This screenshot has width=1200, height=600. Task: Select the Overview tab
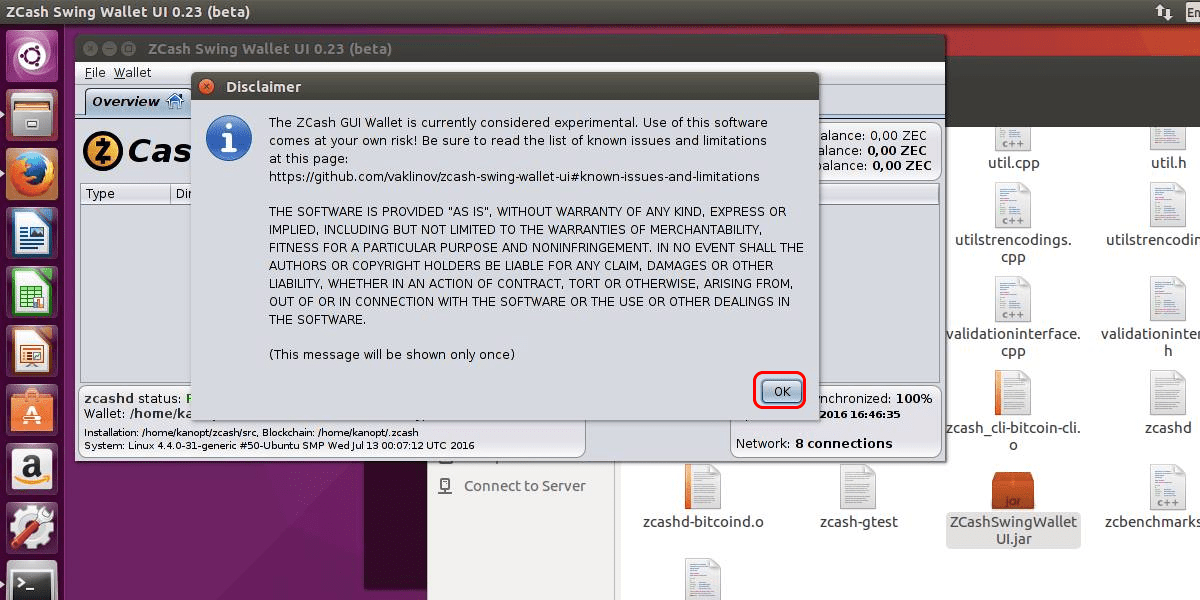[137, 101]
